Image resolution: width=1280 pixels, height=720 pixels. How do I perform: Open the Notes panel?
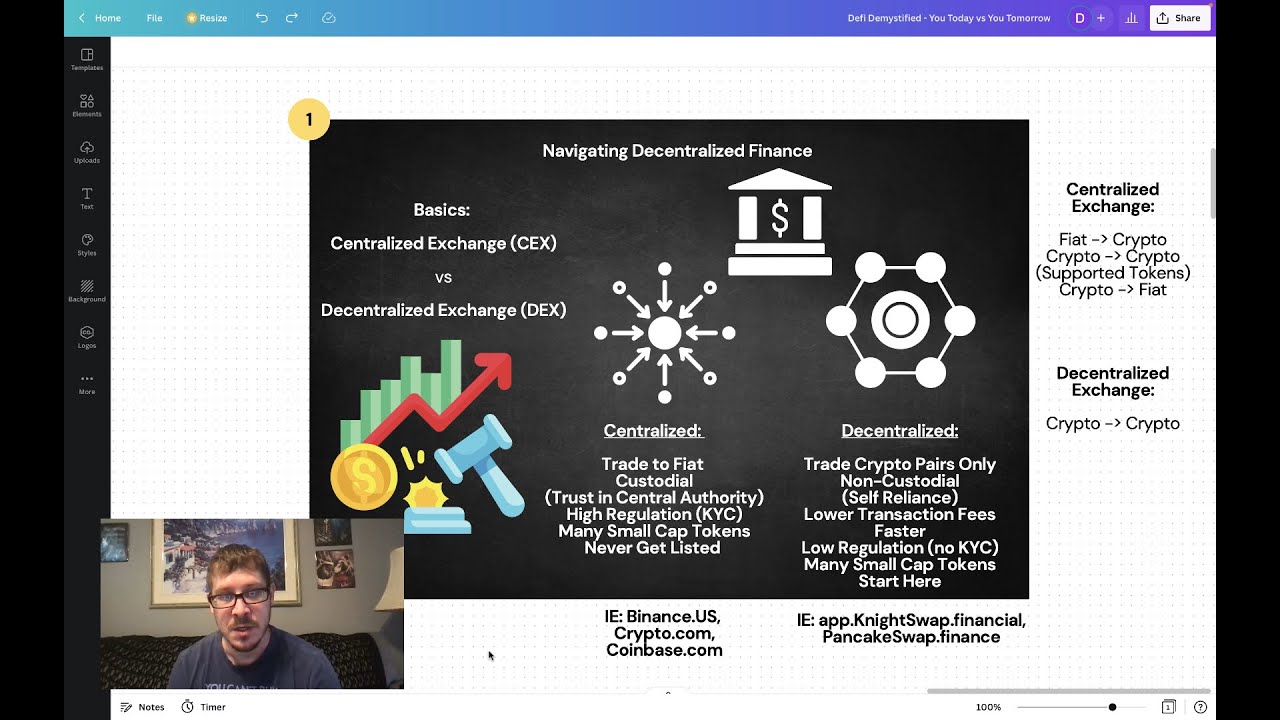click(142, 707)
